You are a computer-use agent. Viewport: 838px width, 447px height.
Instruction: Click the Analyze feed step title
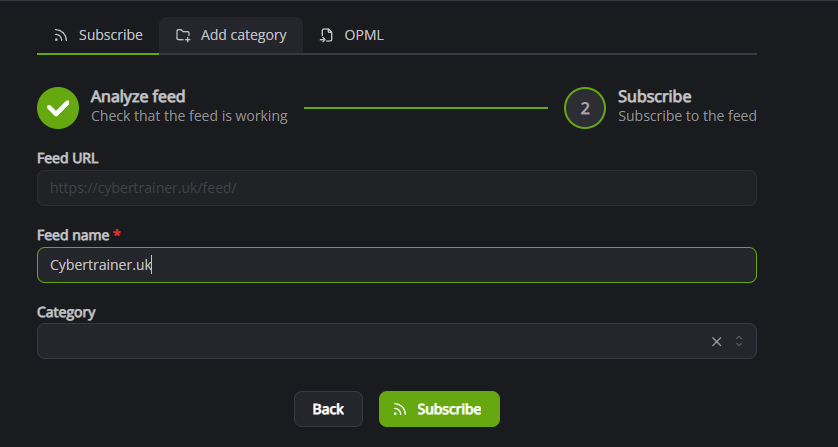click(x=138, y=97)
